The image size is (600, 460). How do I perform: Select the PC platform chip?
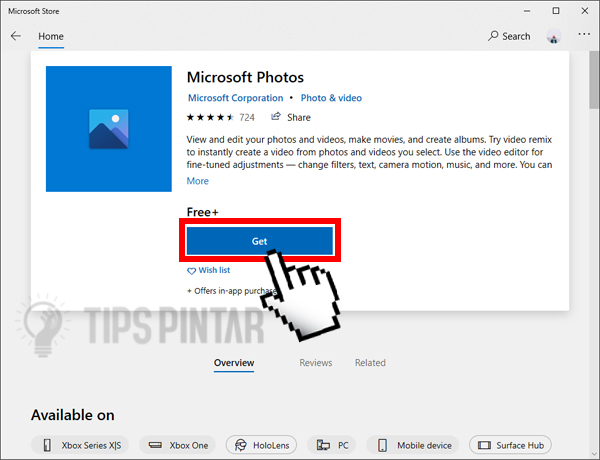click(x=331, y=445)
